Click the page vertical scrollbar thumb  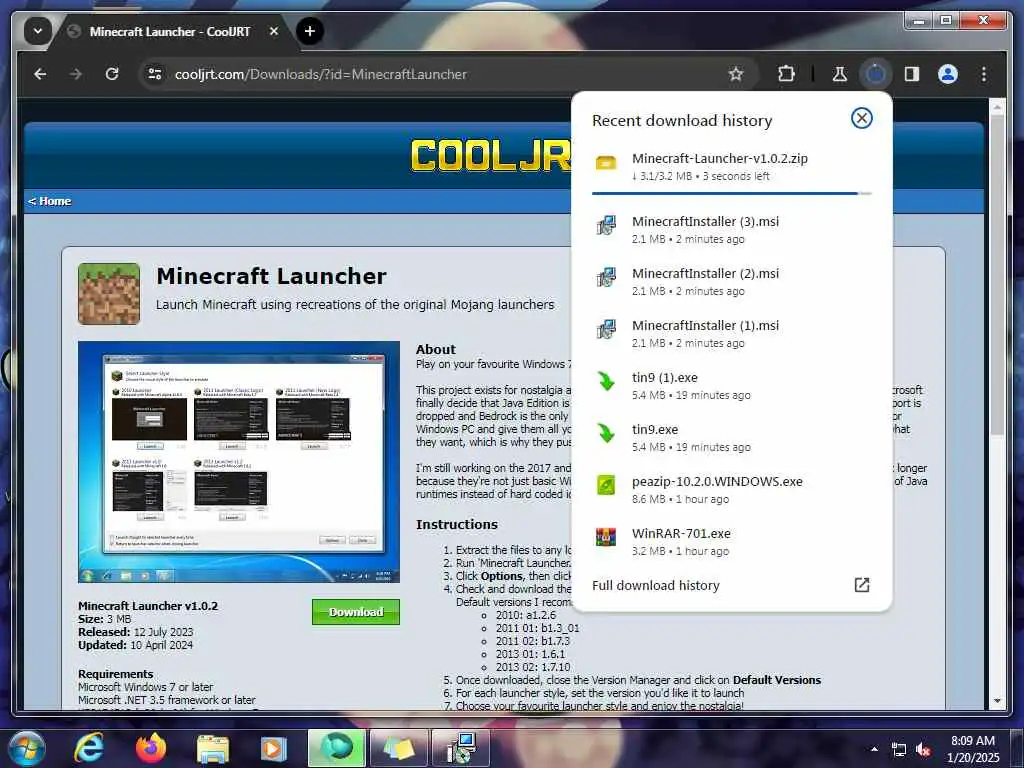997,274
